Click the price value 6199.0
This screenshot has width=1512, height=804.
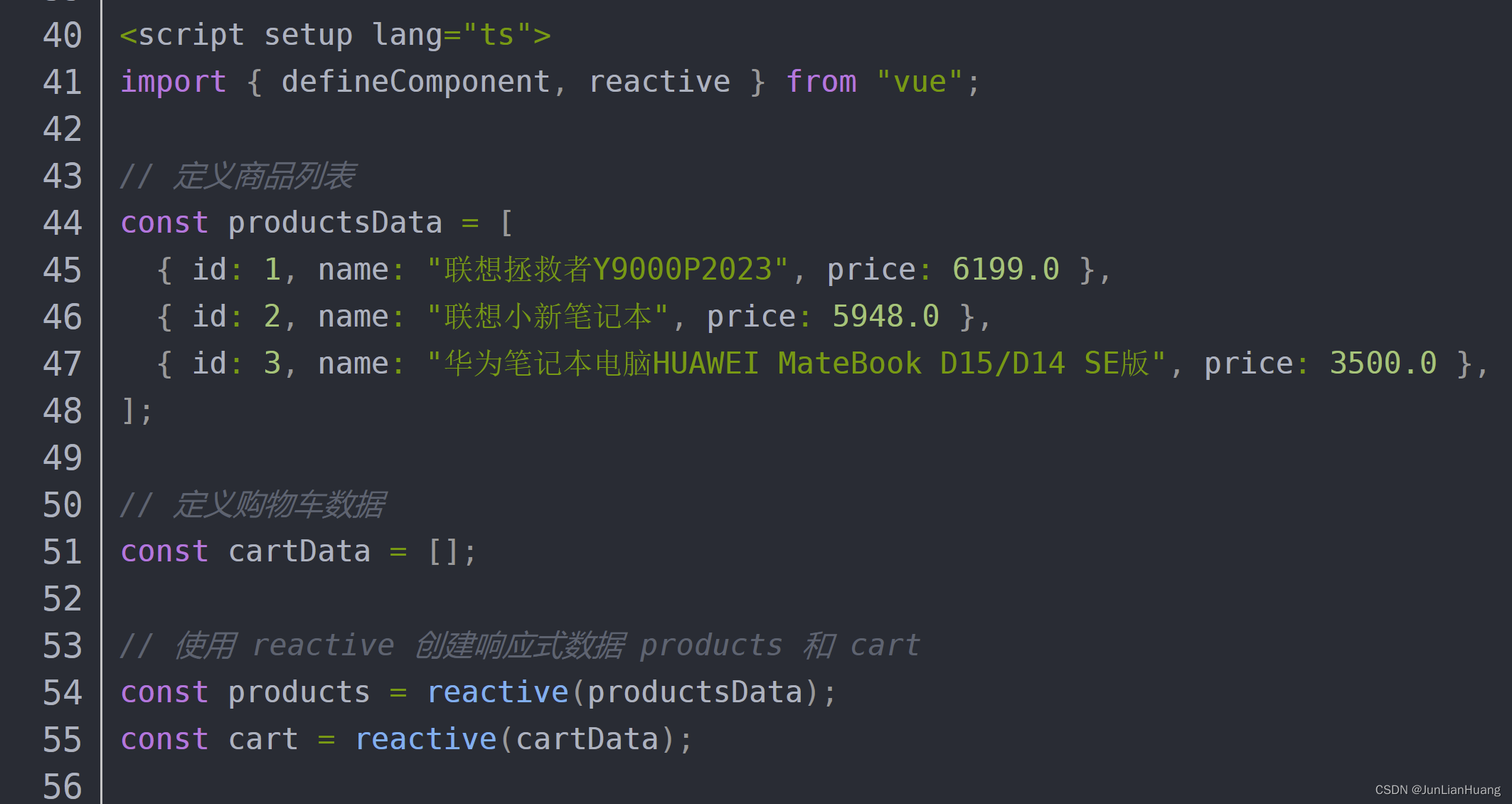[x=1006, y=270]
